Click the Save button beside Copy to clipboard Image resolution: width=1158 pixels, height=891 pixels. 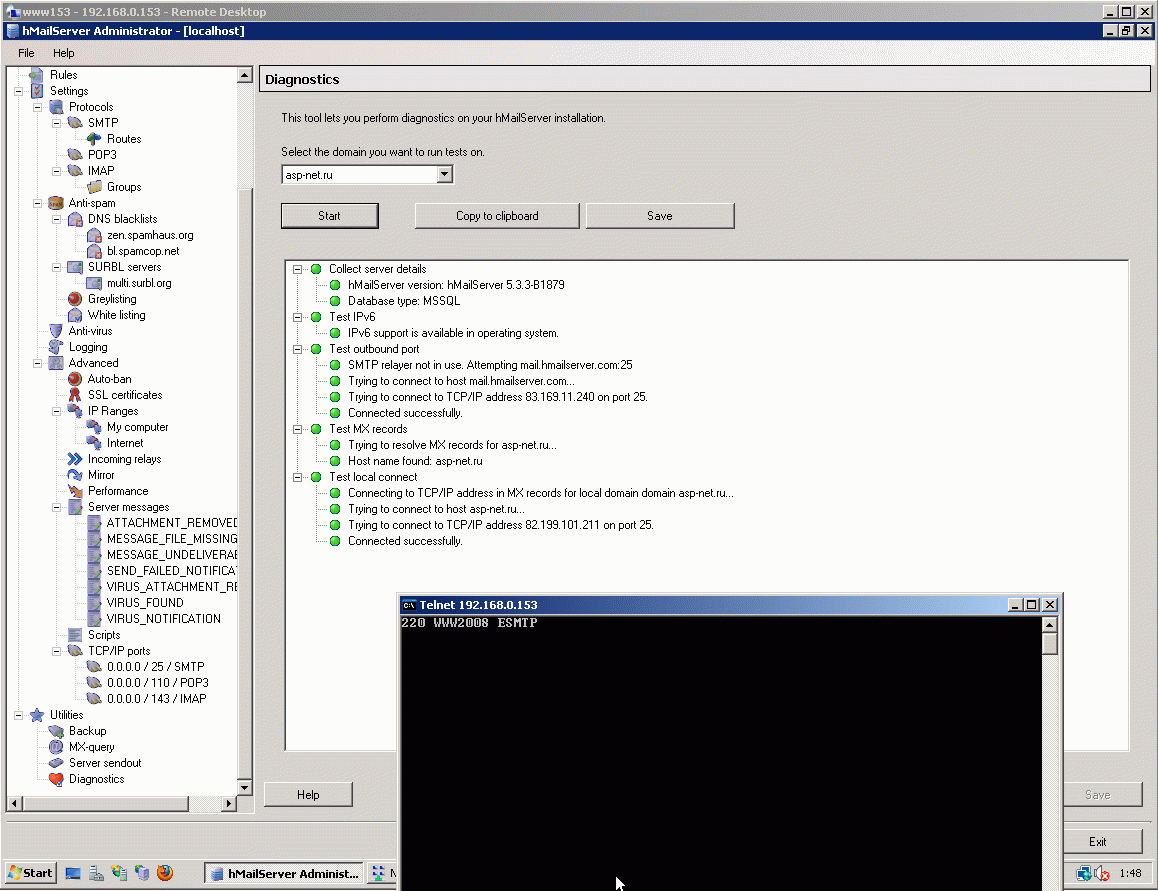coord(659,216)
